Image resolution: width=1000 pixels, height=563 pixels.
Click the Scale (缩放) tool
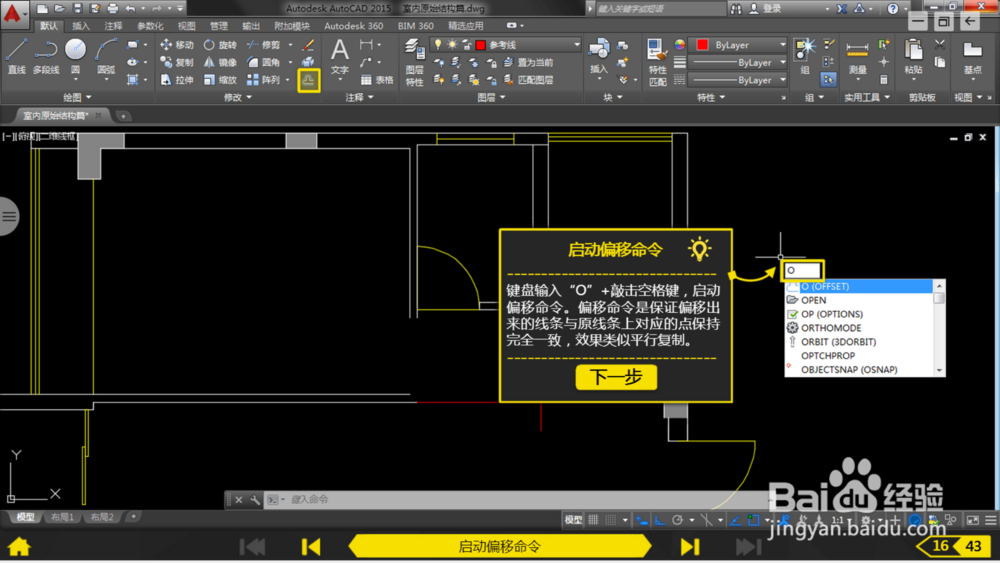point(220,80)
